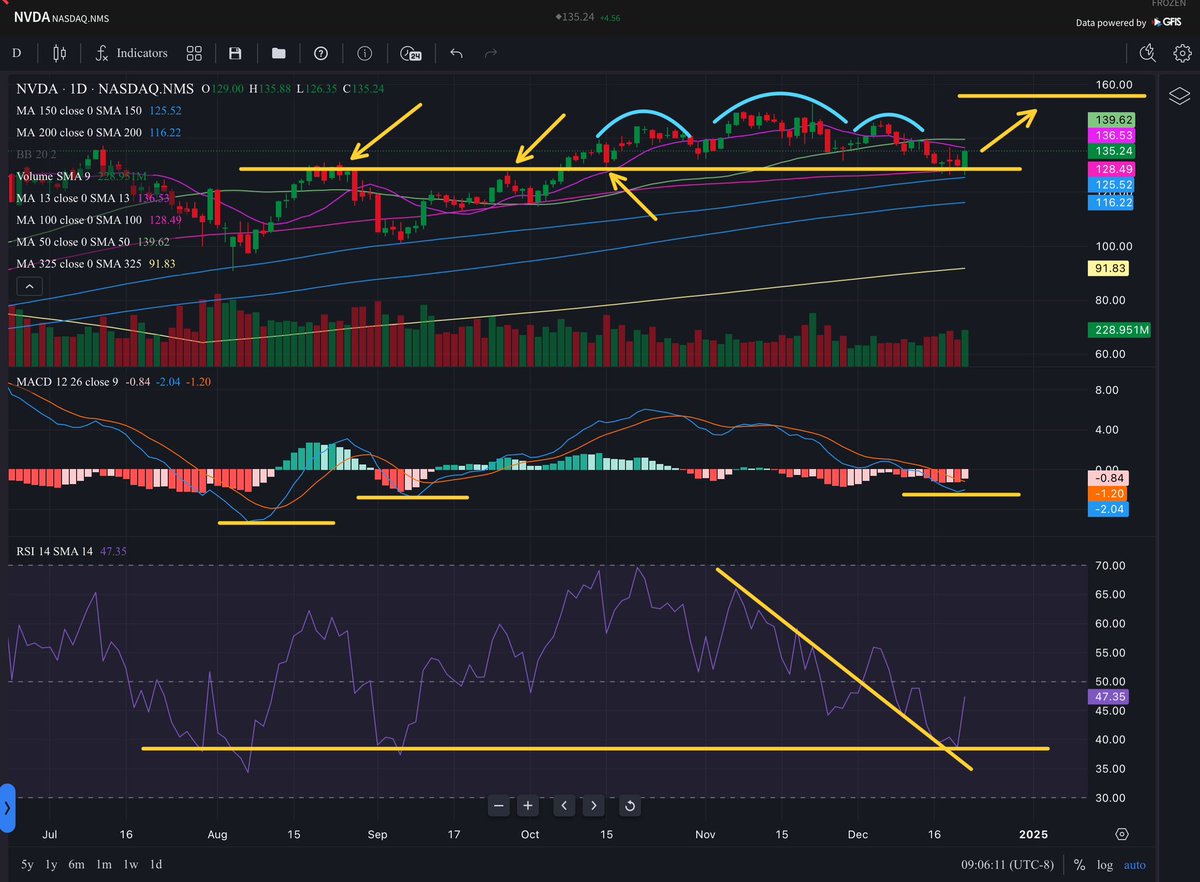Select the 1y date range
The image size is (1200, 882).
53,864
